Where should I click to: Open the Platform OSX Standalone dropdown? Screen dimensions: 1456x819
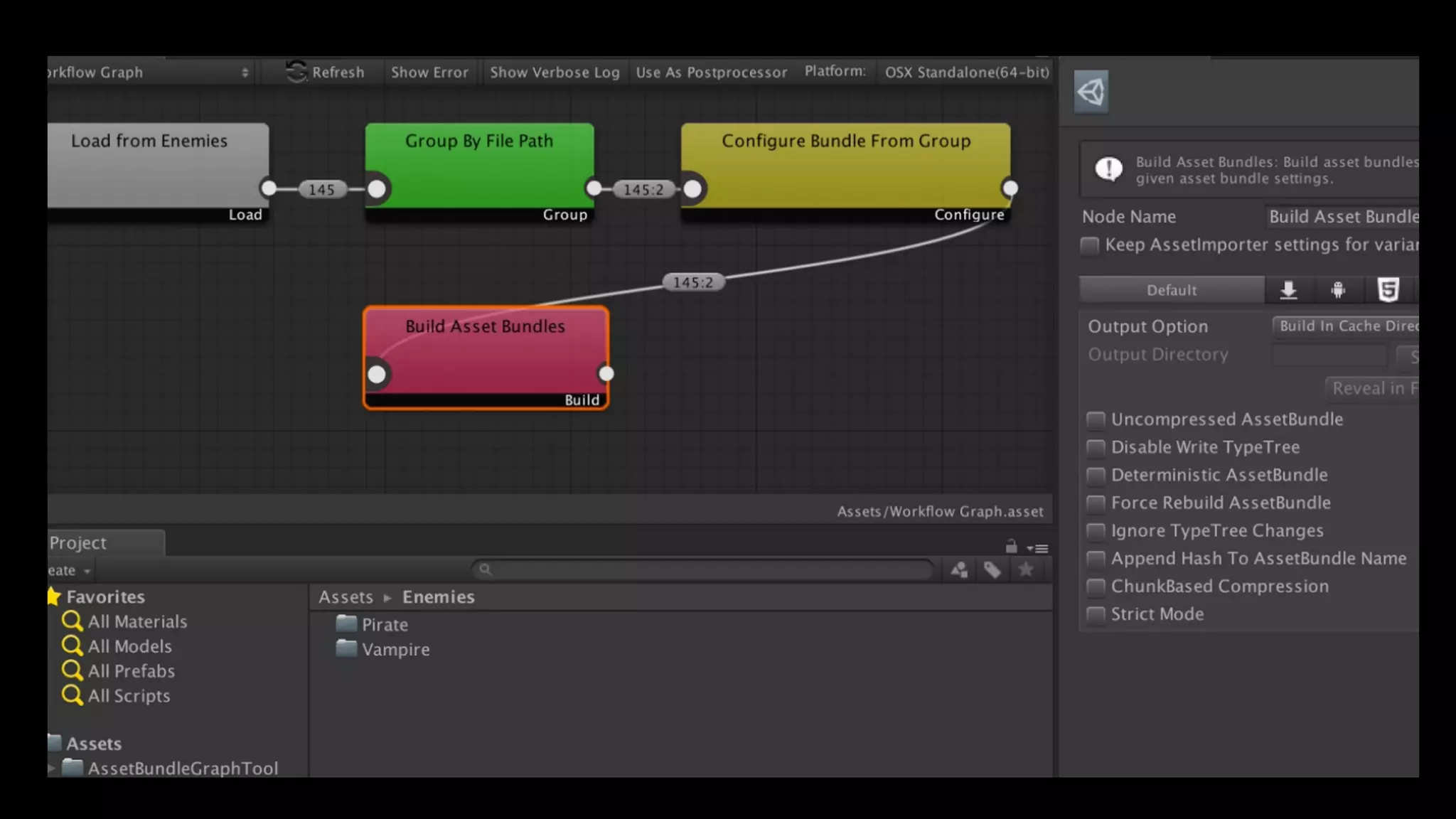pos(966,72)
